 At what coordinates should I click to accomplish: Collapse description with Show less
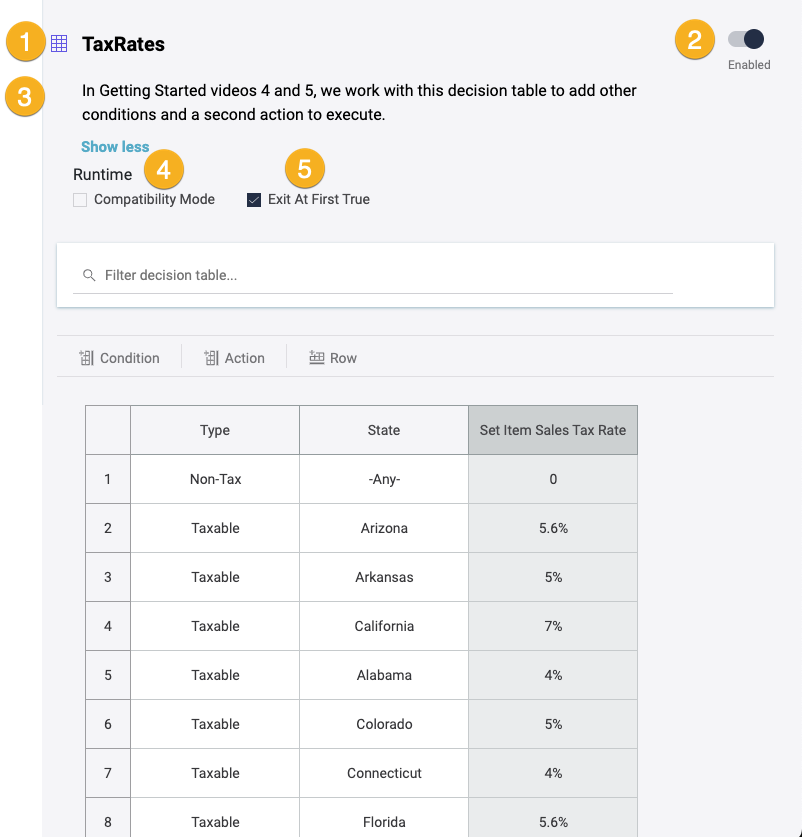[x=115, y=147]
